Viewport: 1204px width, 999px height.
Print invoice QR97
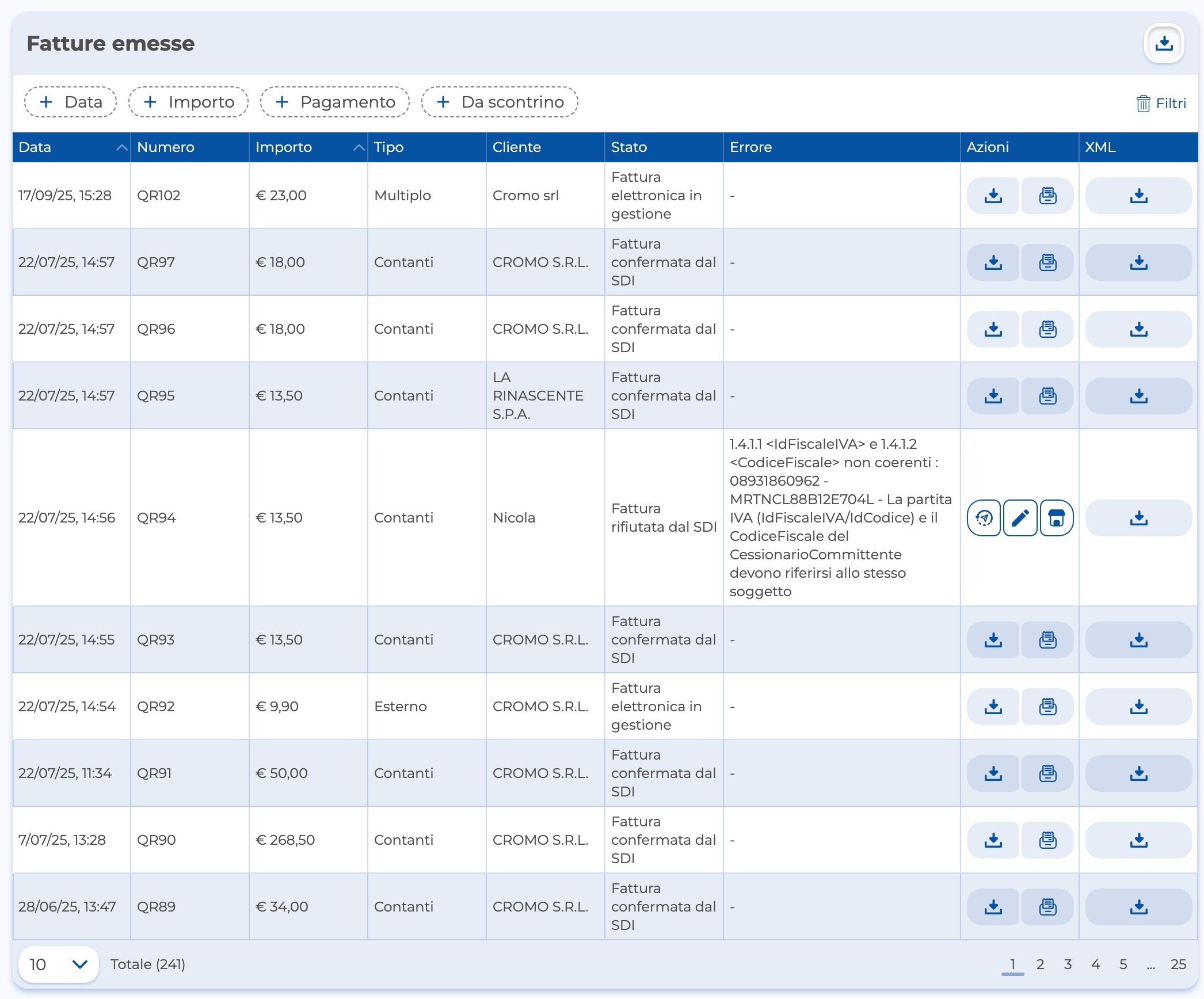tap(1047, 262)
